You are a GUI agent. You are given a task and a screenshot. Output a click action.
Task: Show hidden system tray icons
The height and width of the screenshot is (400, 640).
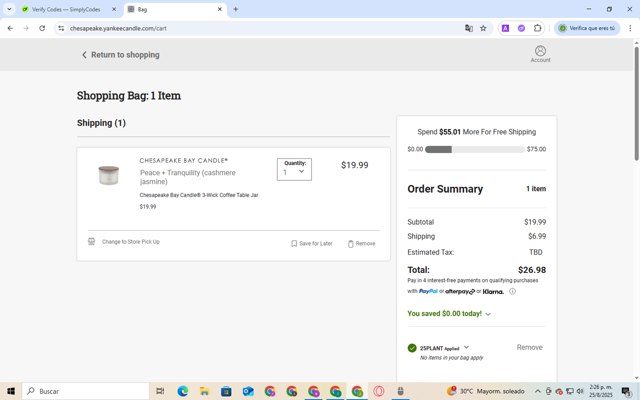[x=538, y=391]
